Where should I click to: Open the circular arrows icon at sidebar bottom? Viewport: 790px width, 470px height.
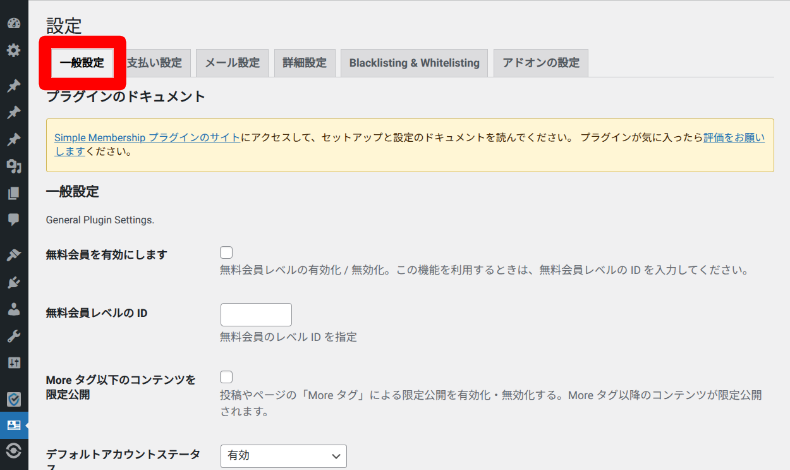pos(14,450)
